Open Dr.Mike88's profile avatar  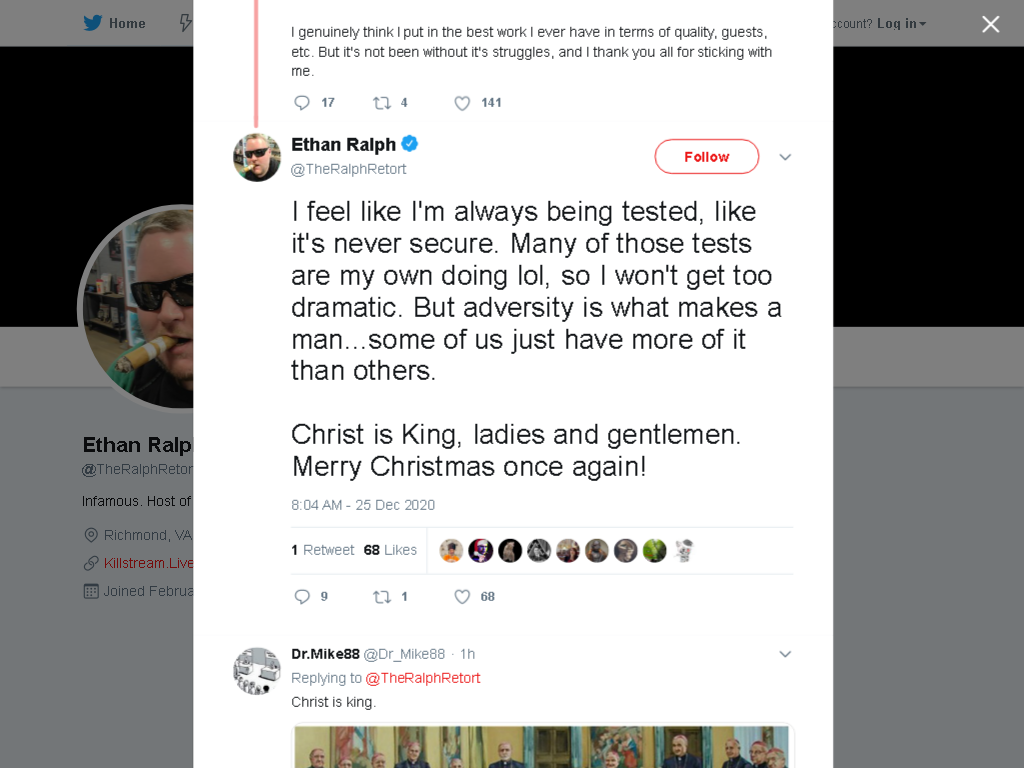point(257,671)
